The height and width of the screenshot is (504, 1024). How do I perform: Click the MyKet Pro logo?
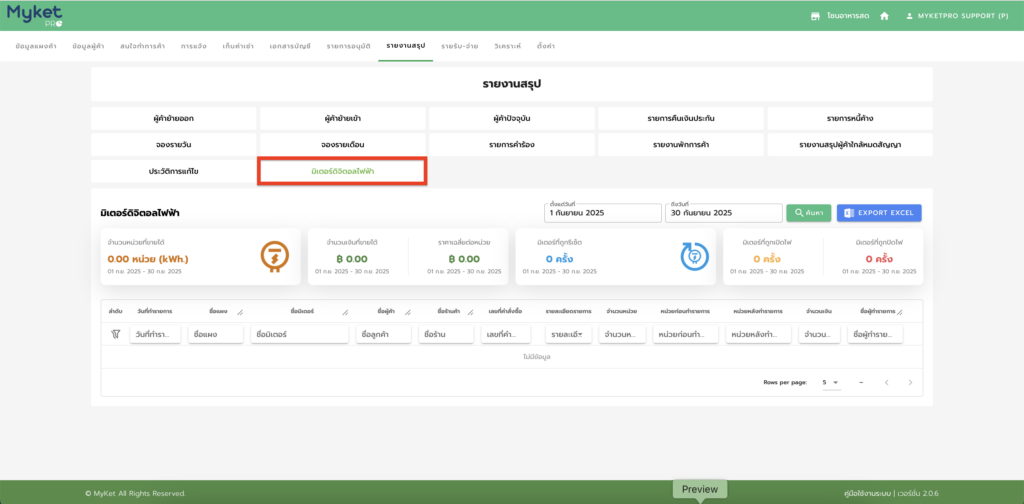(35, 15)
